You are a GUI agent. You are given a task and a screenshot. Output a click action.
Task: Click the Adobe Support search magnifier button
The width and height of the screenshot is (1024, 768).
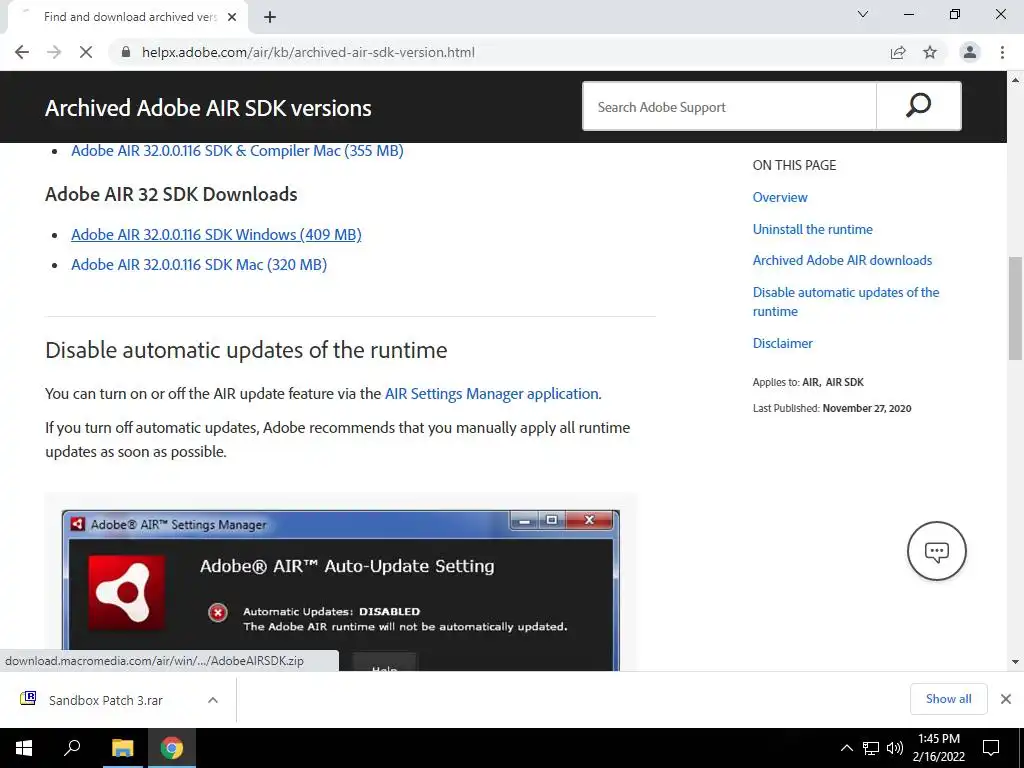918,106
